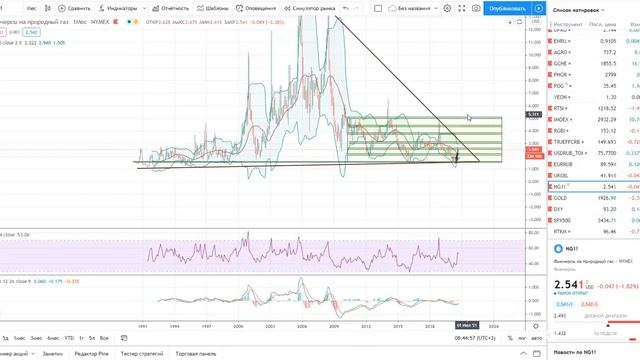Set the chart range to 1г

pos(81,338)
